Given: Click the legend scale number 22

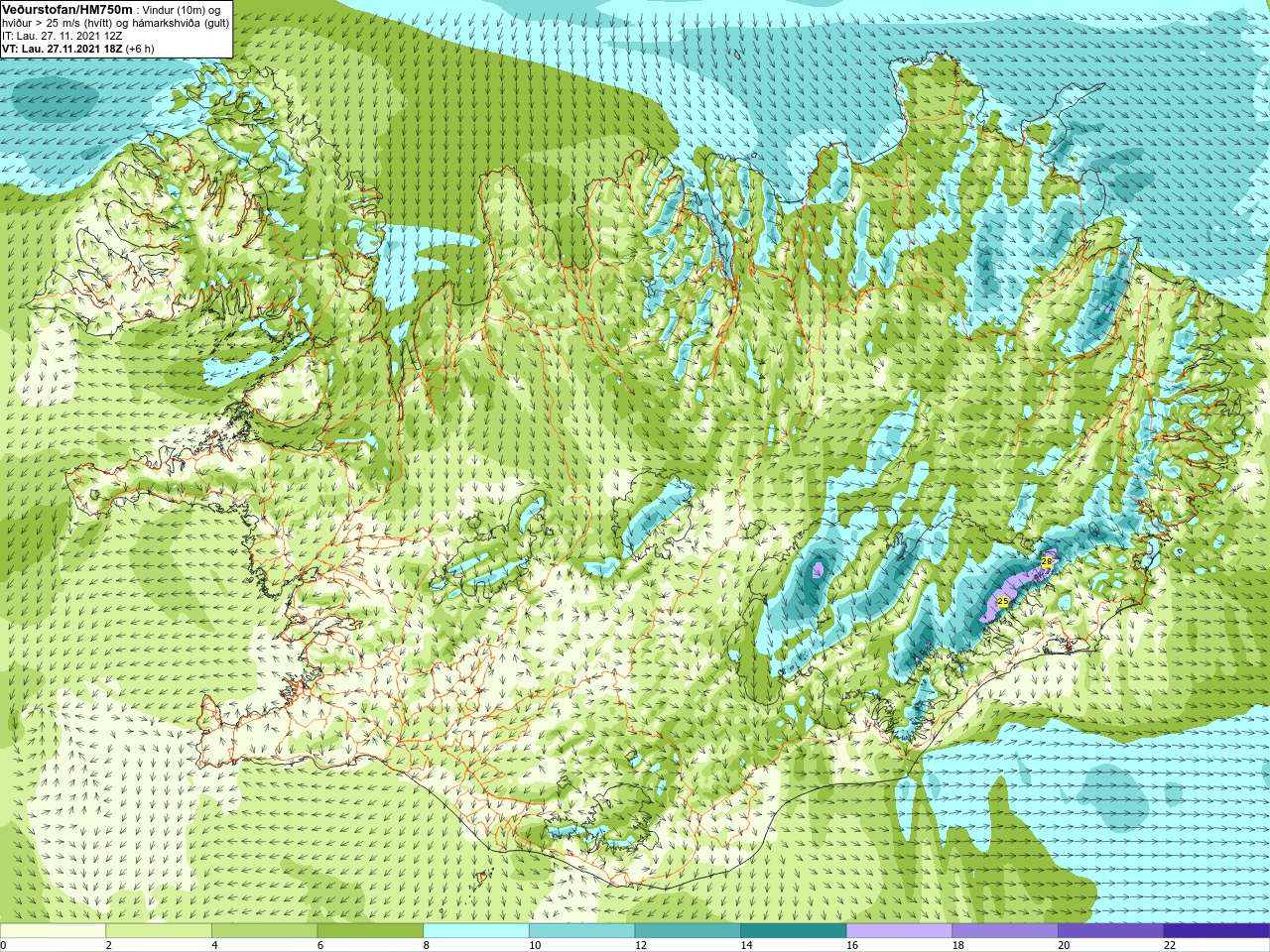Looking at the screenshot, I should (x=1170, y=945).
